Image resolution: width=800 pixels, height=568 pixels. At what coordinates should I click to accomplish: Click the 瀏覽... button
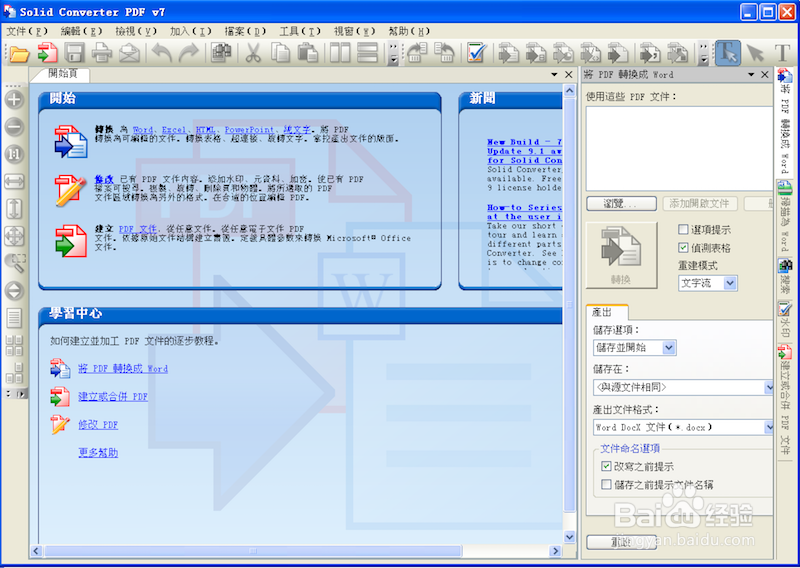tap(621, 204)
